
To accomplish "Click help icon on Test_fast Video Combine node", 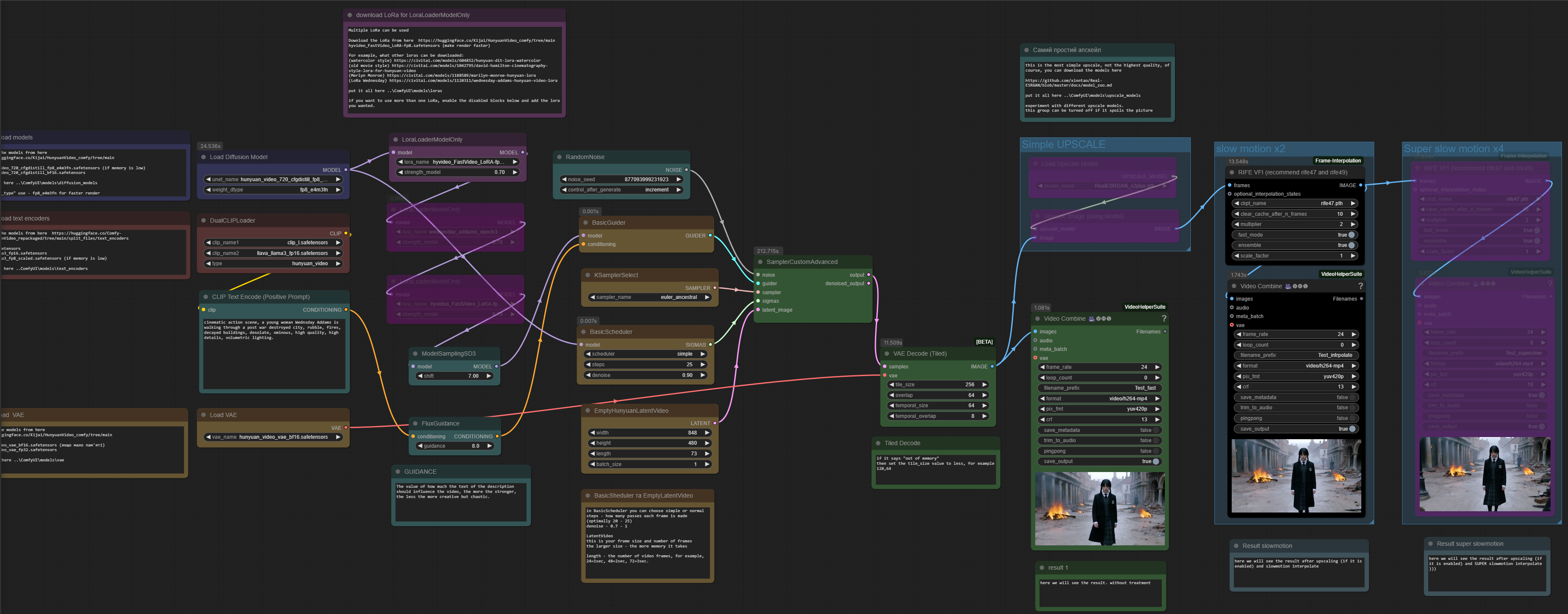I will (1164, 319).
